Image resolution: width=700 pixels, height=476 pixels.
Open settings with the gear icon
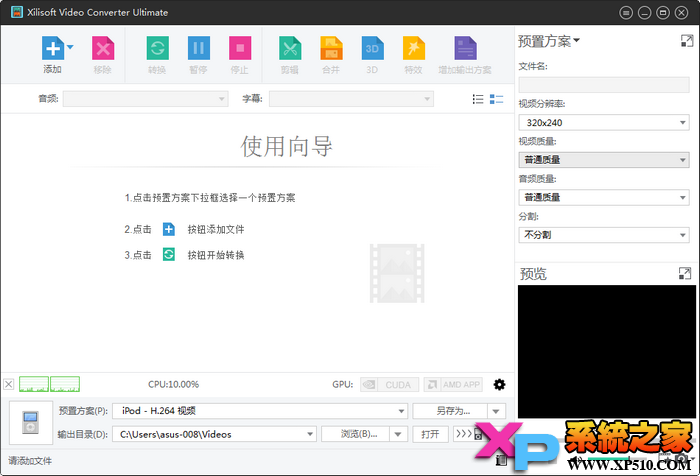coord(499,384)
